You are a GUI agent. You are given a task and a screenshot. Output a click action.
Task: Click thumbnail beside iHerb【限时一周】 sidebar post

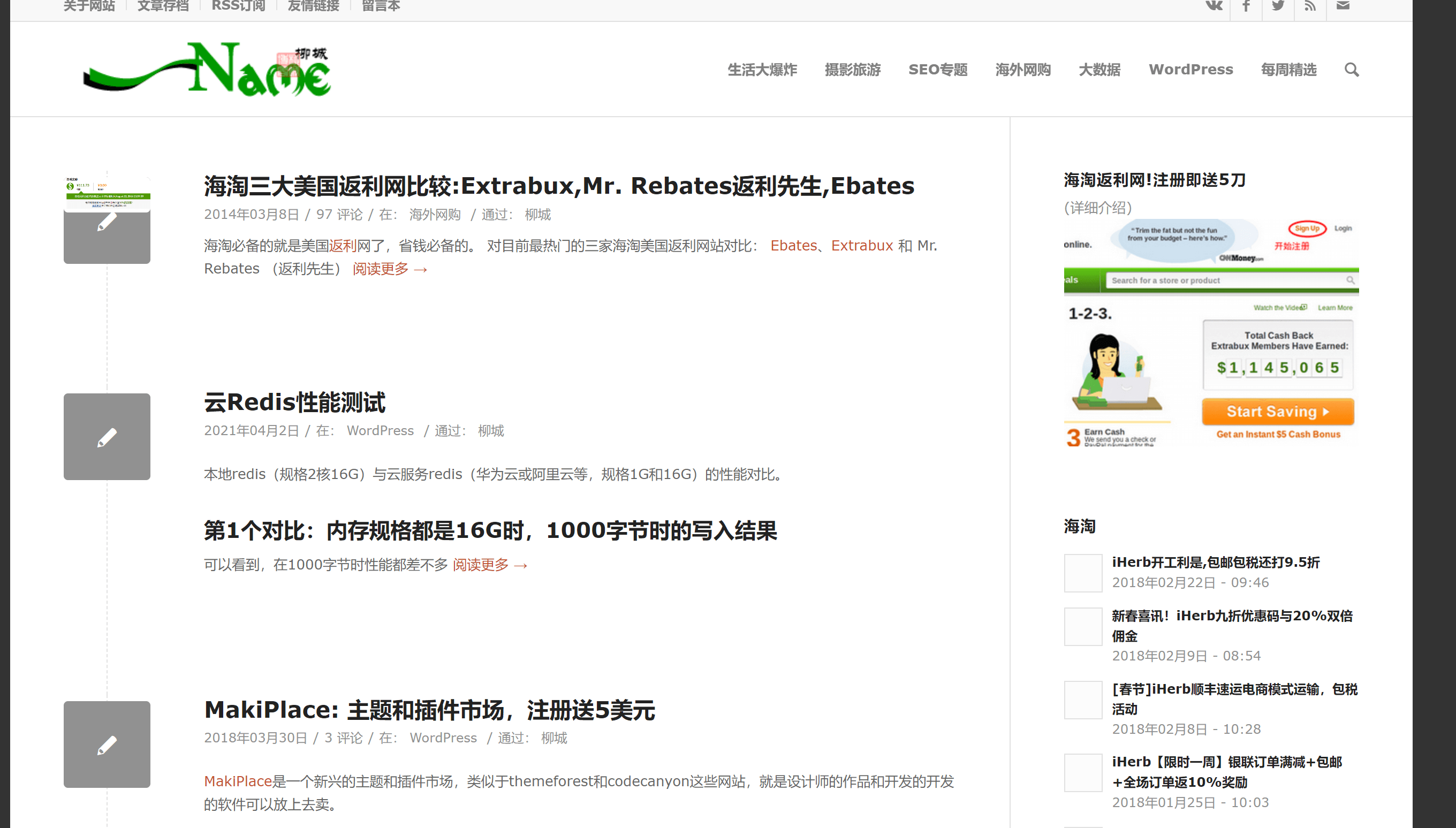[1083, 773]
